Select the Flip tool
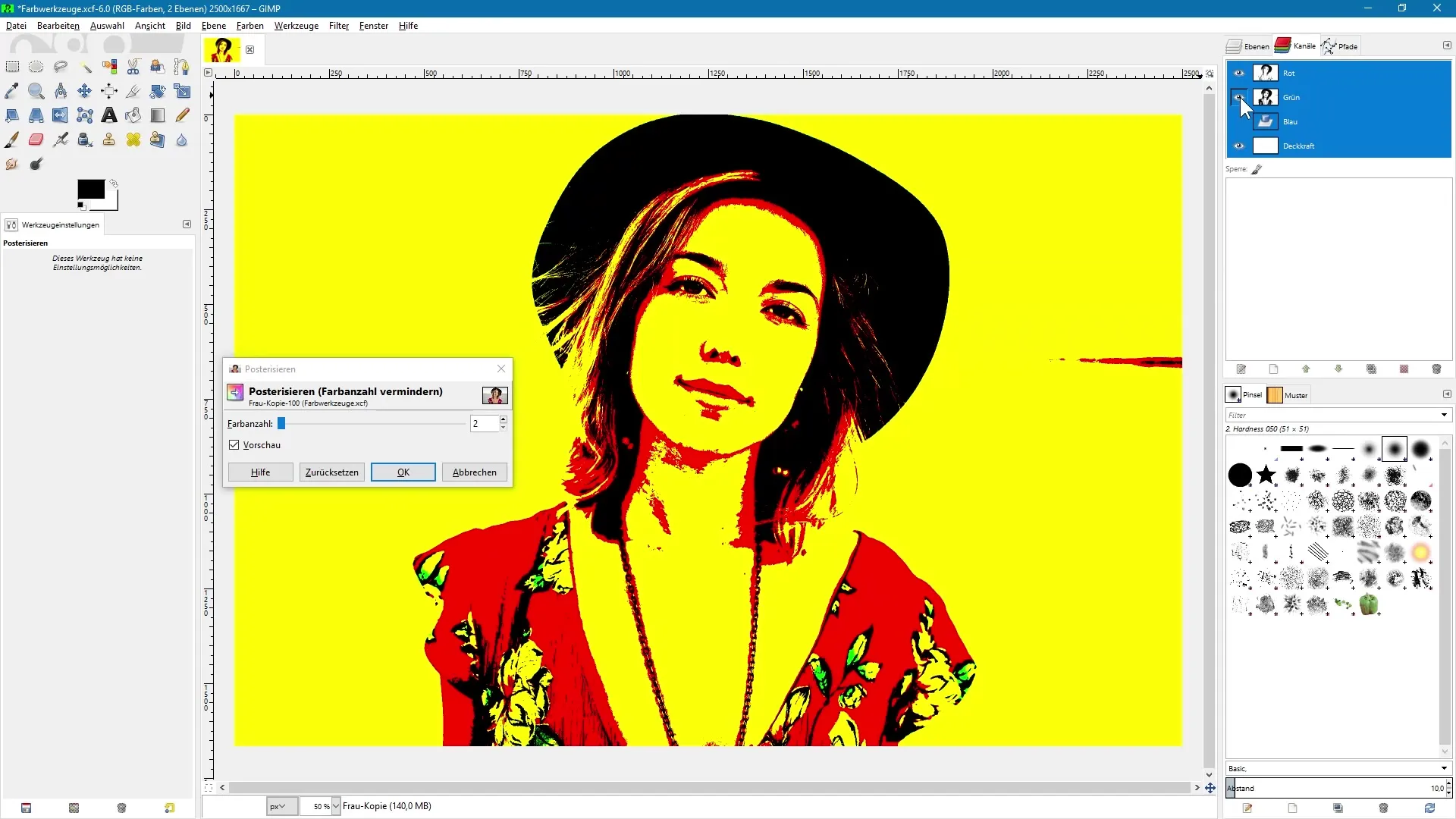 pos(61,115)
